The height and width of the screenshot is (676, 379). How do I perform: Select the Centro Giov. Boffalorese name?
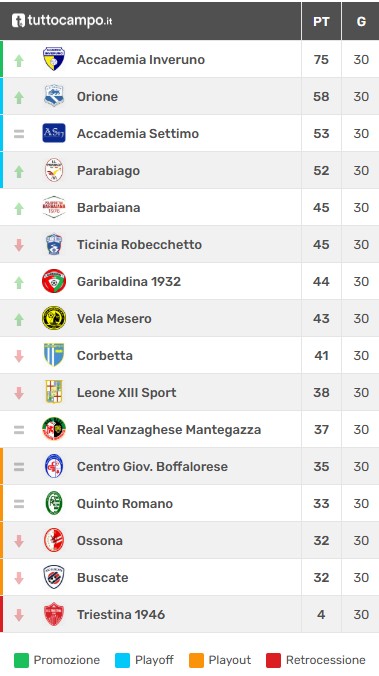[x=152, y=466]
